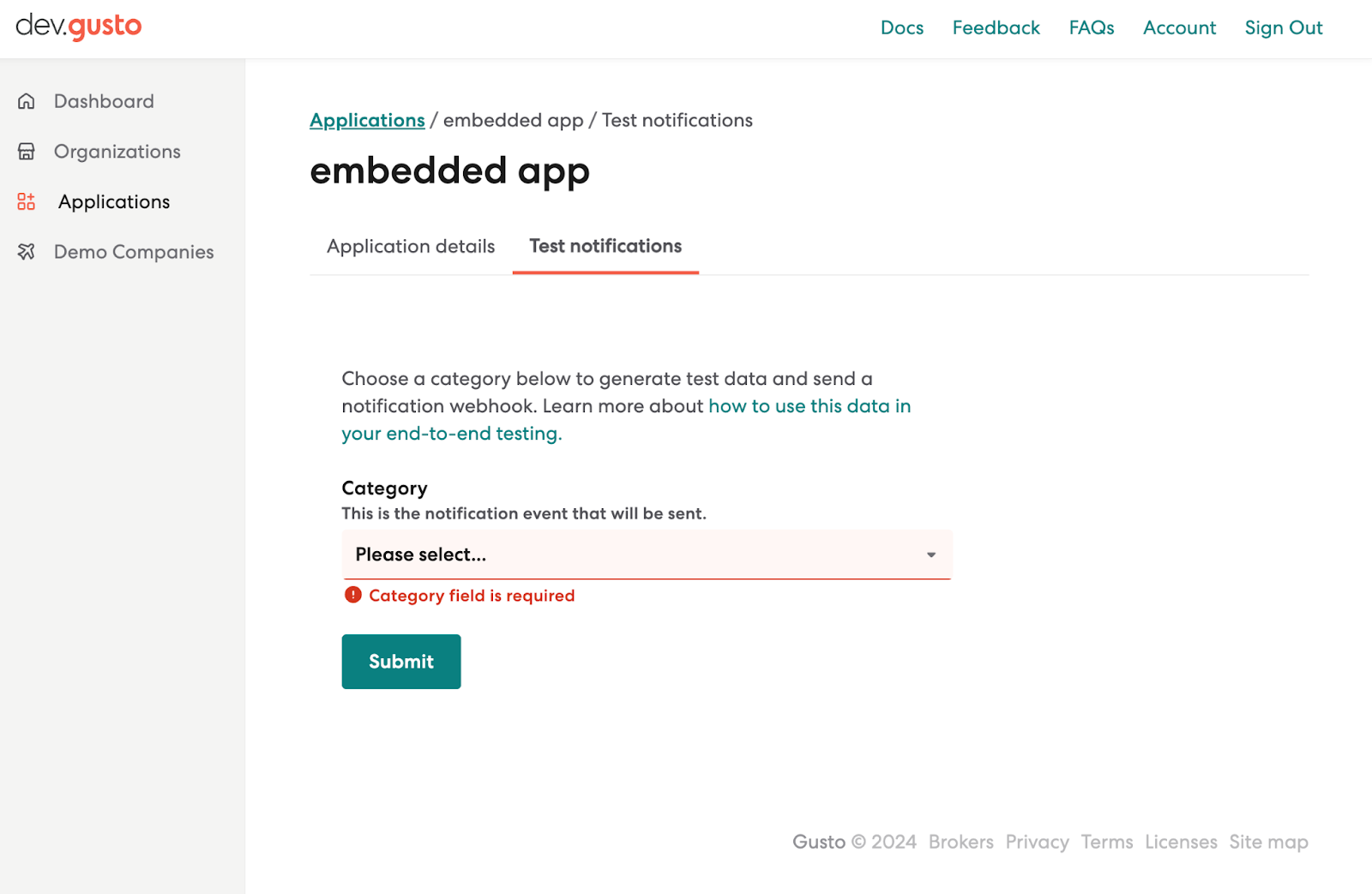
Task: Open the FAQs page
Action: [1092, 28]
